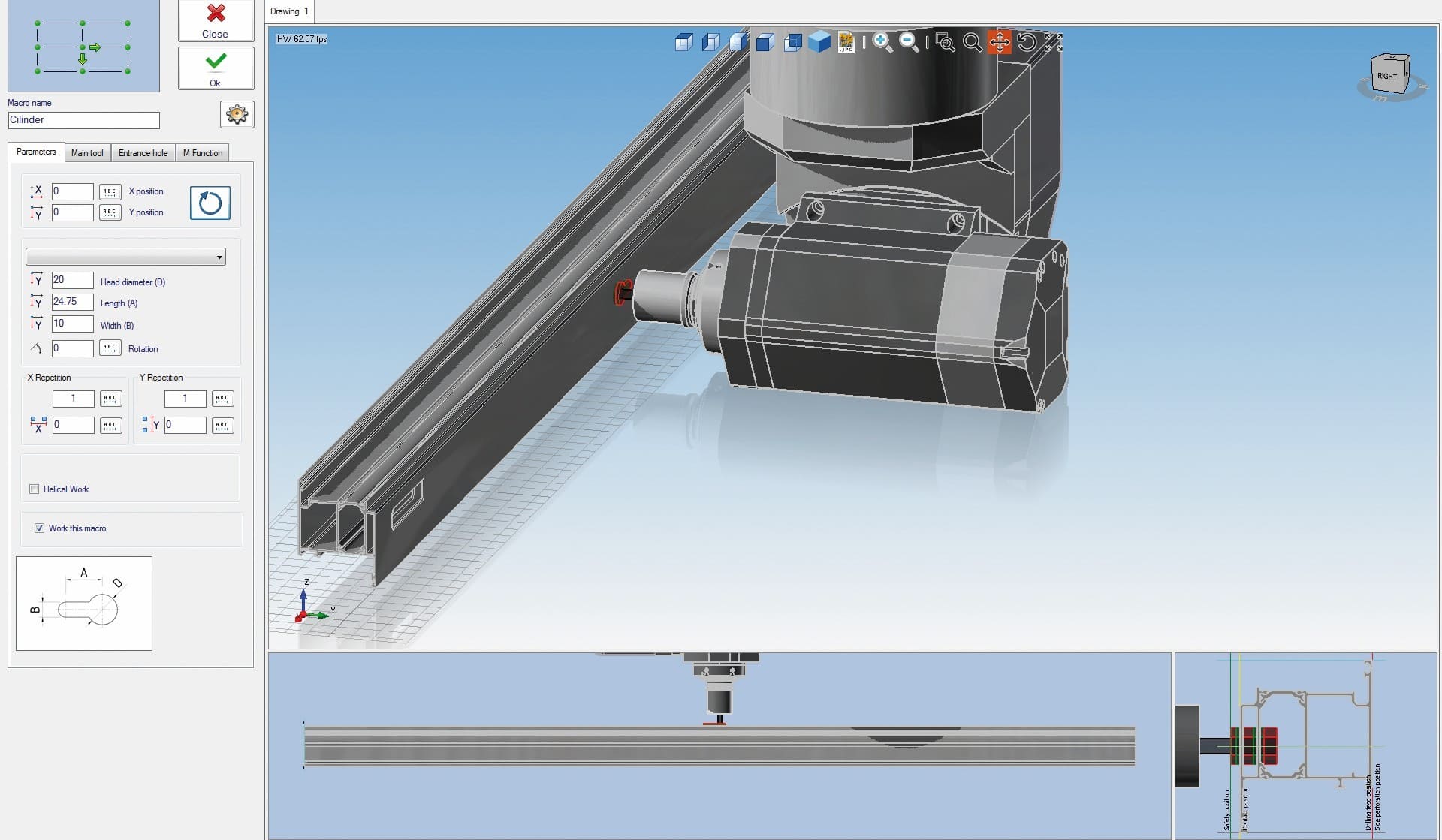Confirm with the Ok button

(216, 68)
